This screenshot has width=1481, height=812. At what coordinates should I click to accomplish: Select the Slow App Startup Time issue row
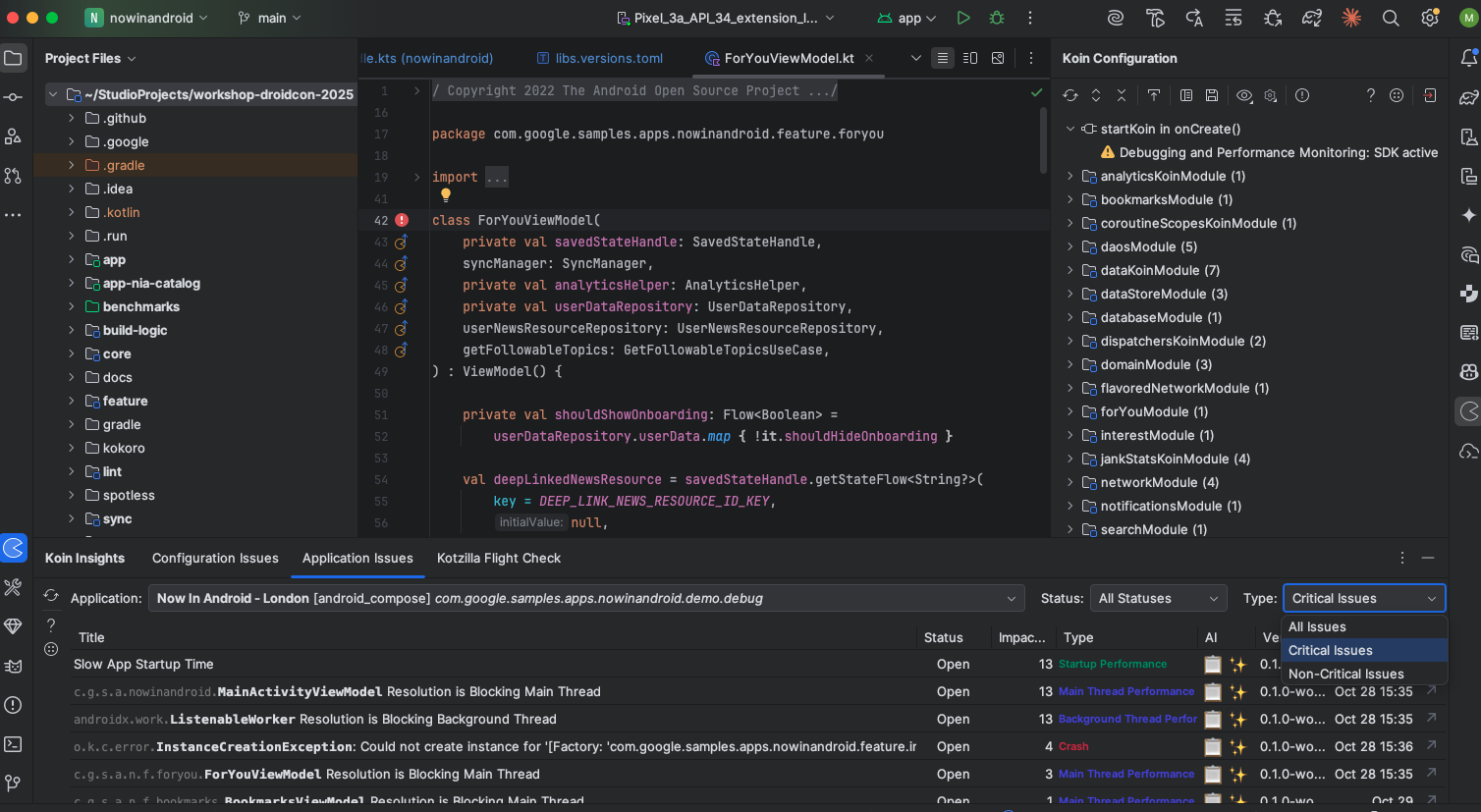[143, 664]
